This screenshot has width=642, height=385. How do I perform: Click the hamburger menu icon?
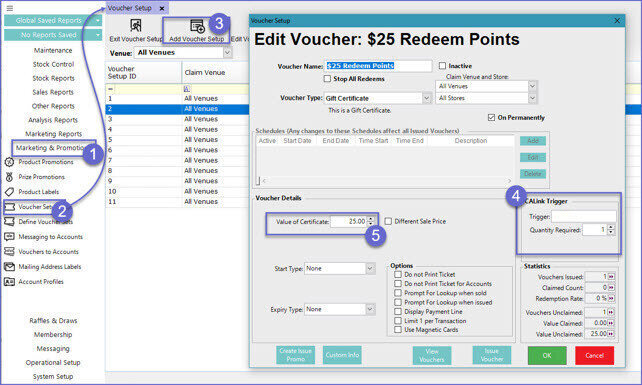(x=10, y=8)
